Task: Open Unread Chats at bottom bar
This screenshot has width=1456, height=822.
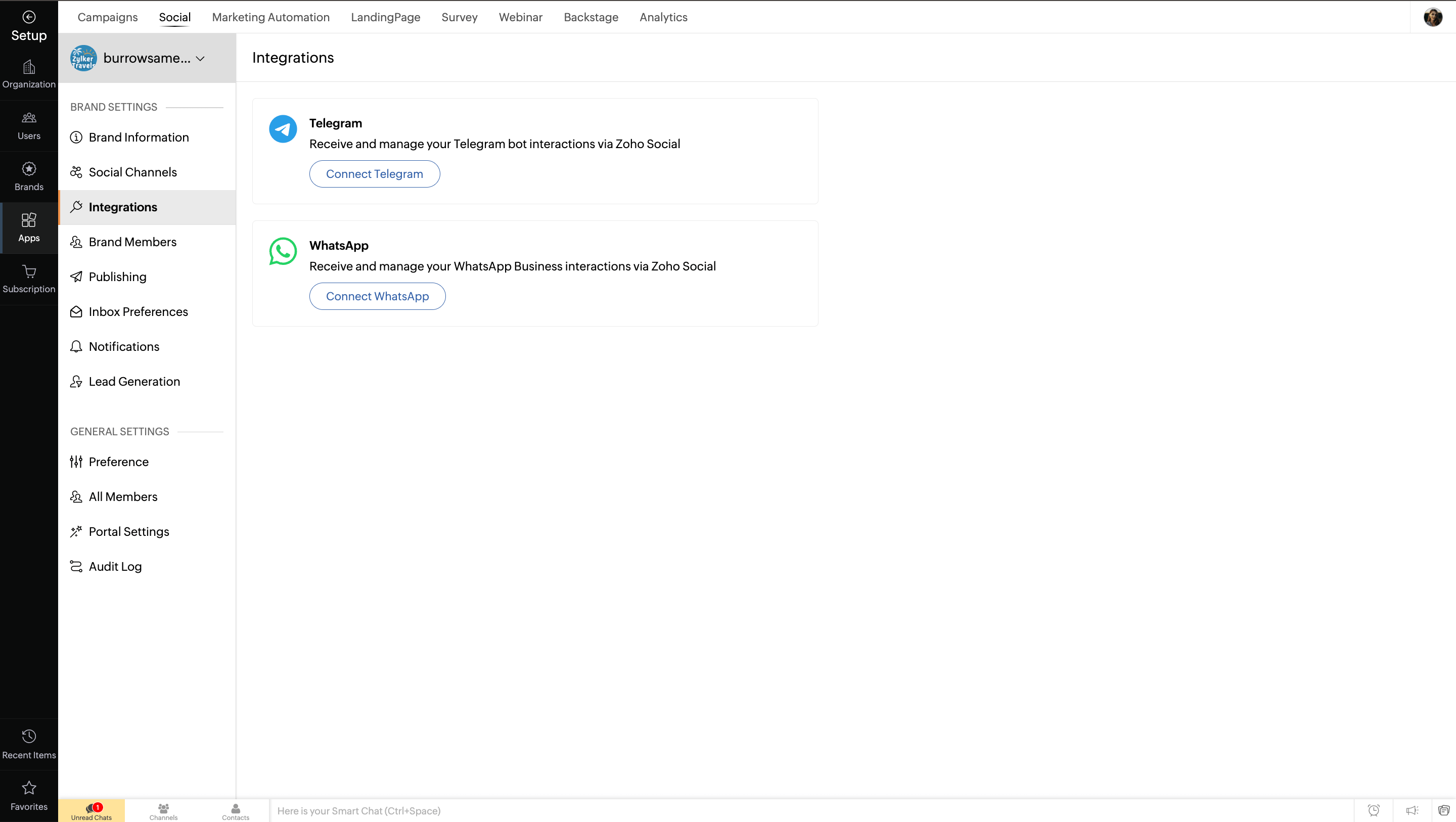Action: click(92, 811)
